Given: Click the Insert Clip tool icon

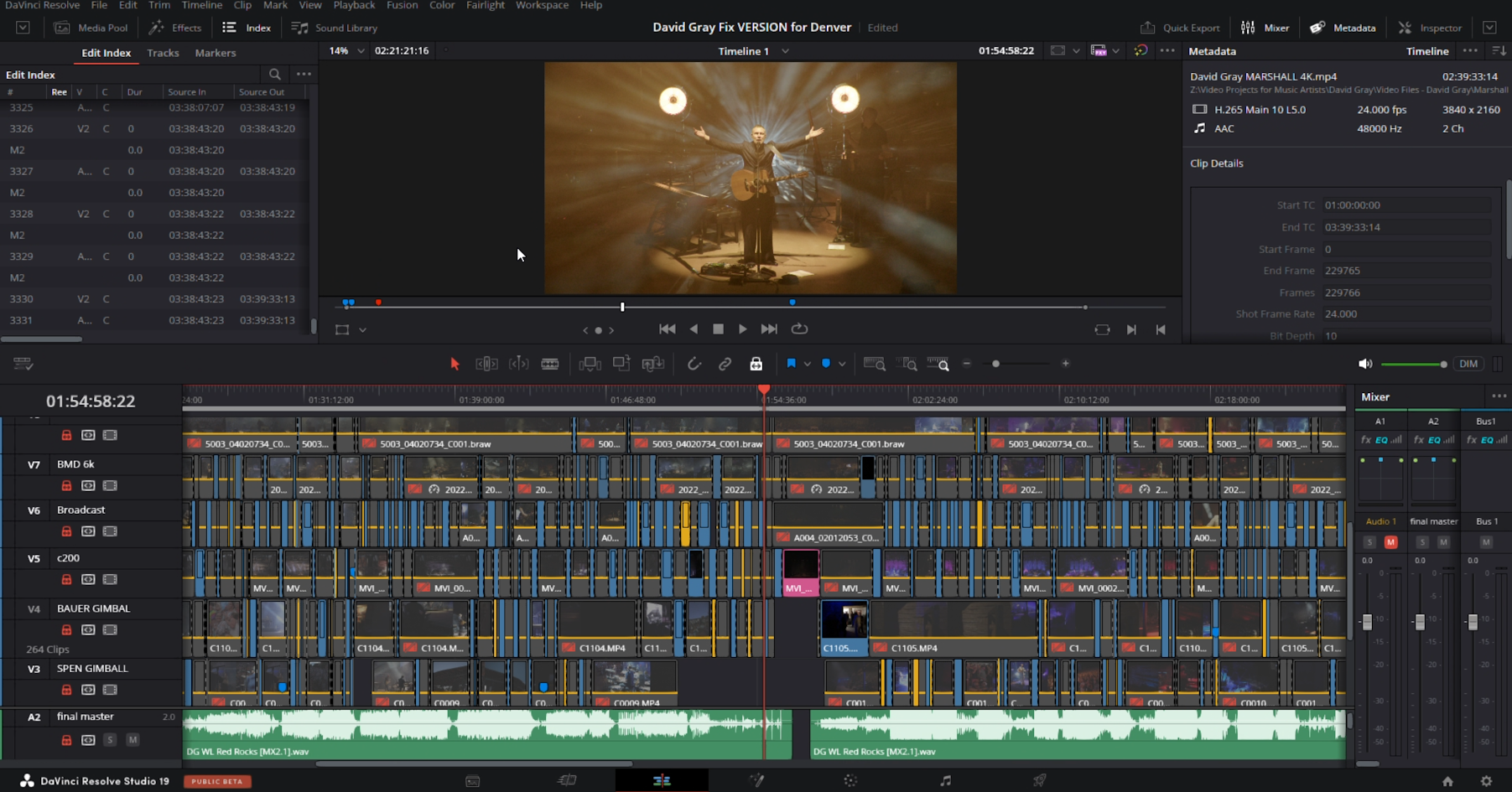Looking at the screenshot, I should tap(590, 364).
